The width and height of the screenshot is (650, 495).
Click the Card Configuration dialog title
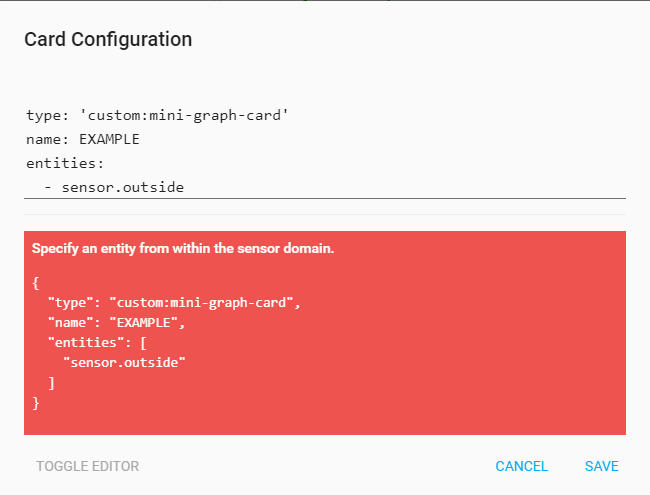[x=108, y=40]
